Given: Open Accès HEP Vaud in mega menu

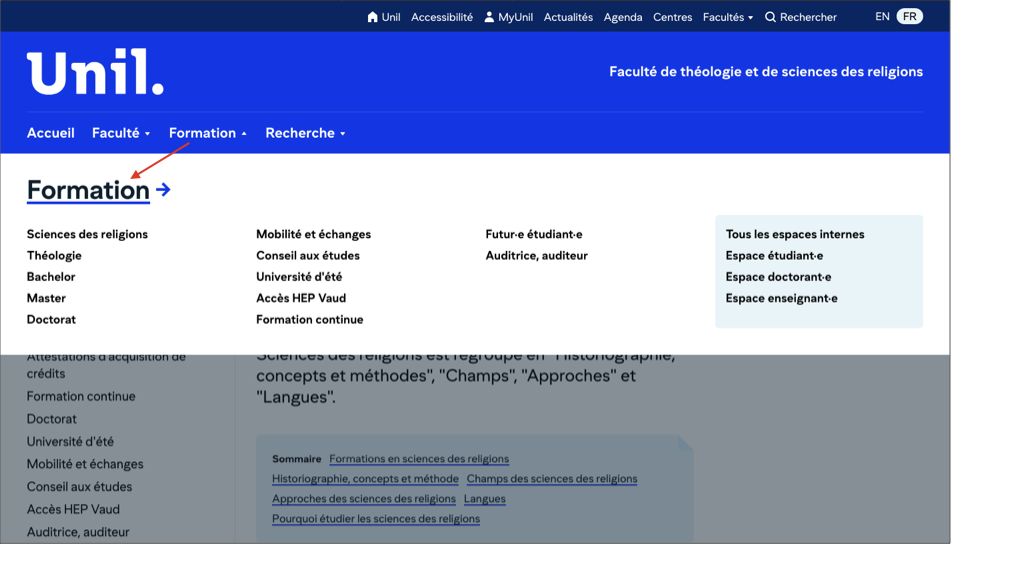Looking at the screenshot, I should 301,299.
